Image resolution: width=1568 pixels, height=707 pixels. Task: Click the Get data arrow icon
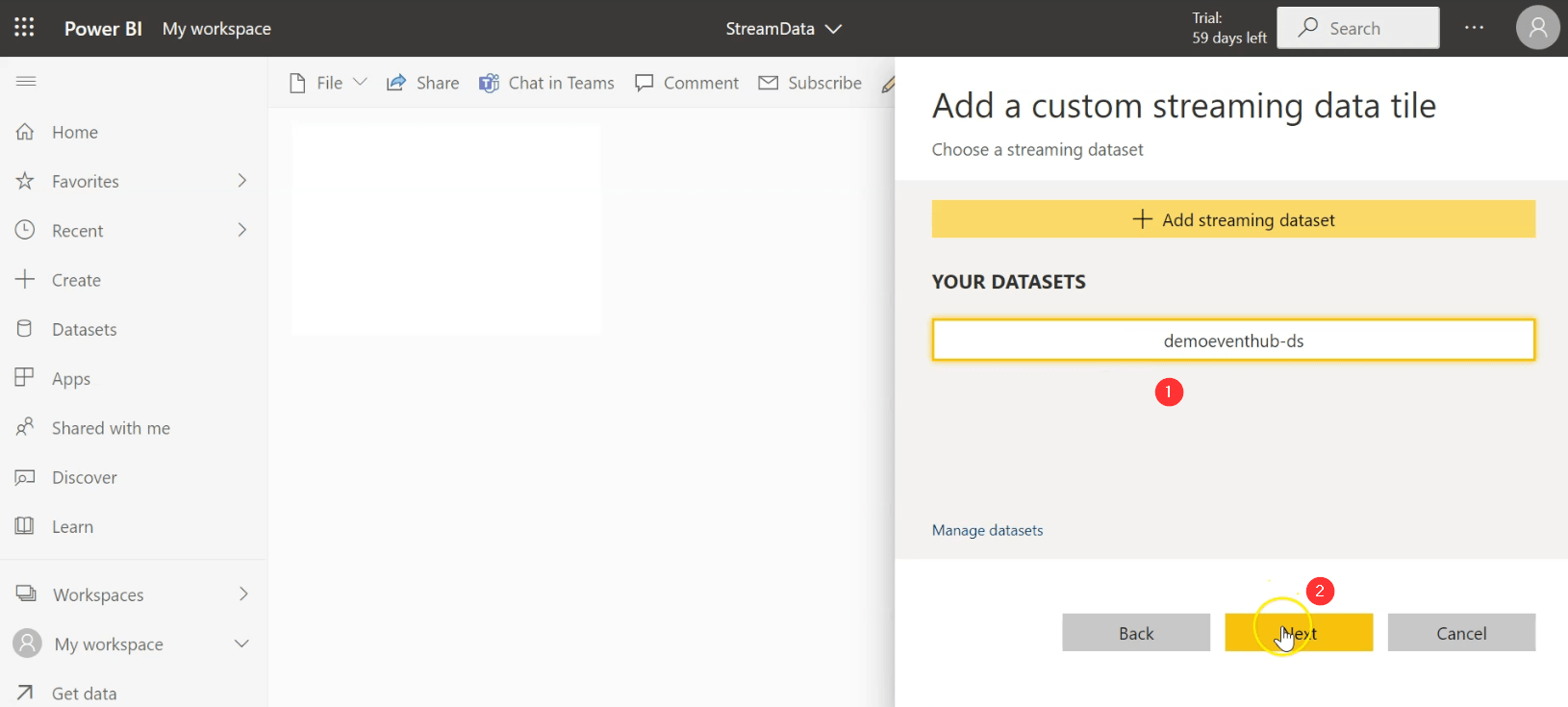pos(25,693)
